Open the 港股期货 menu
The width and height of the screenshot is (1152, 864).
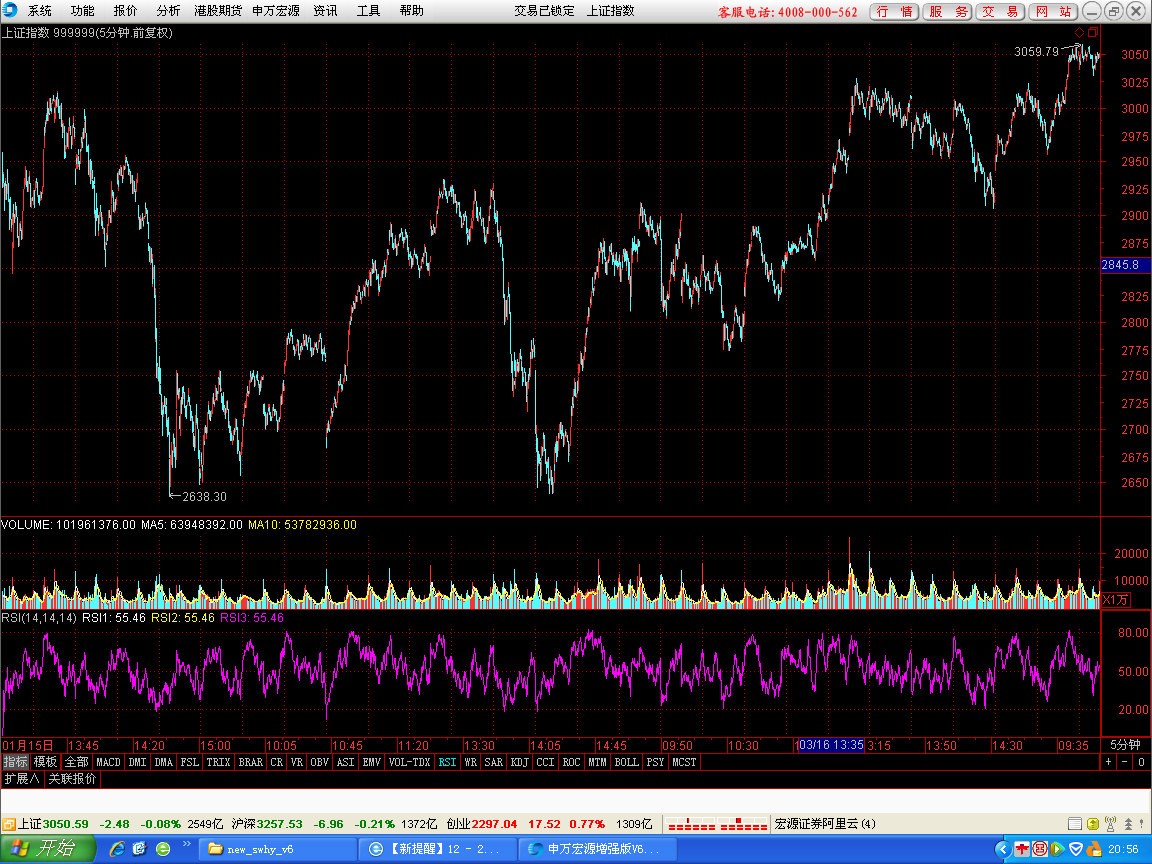tap(218, 11)
